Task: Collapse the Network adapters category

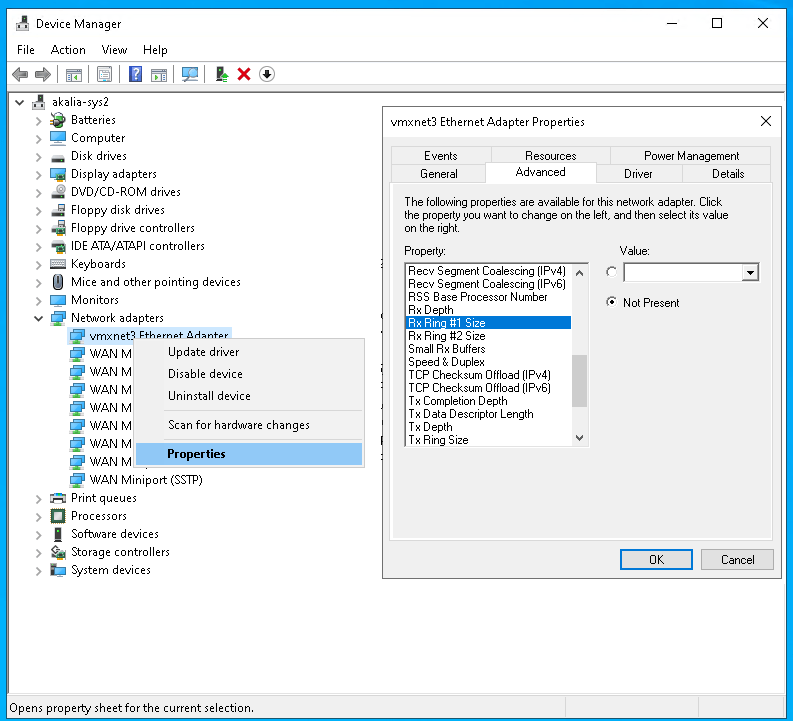Action: pos(39,318)
